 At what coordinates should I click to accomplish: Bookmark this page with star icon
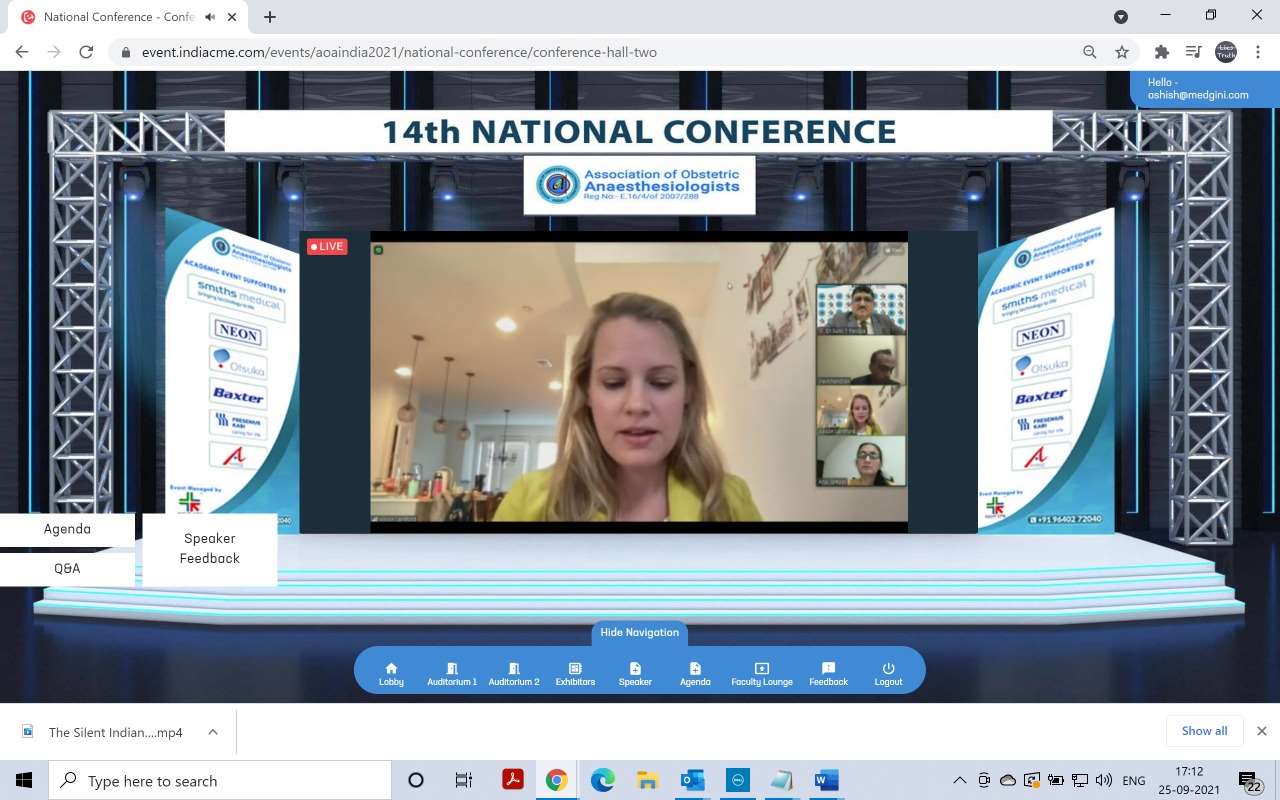(x=1122, y=52)
